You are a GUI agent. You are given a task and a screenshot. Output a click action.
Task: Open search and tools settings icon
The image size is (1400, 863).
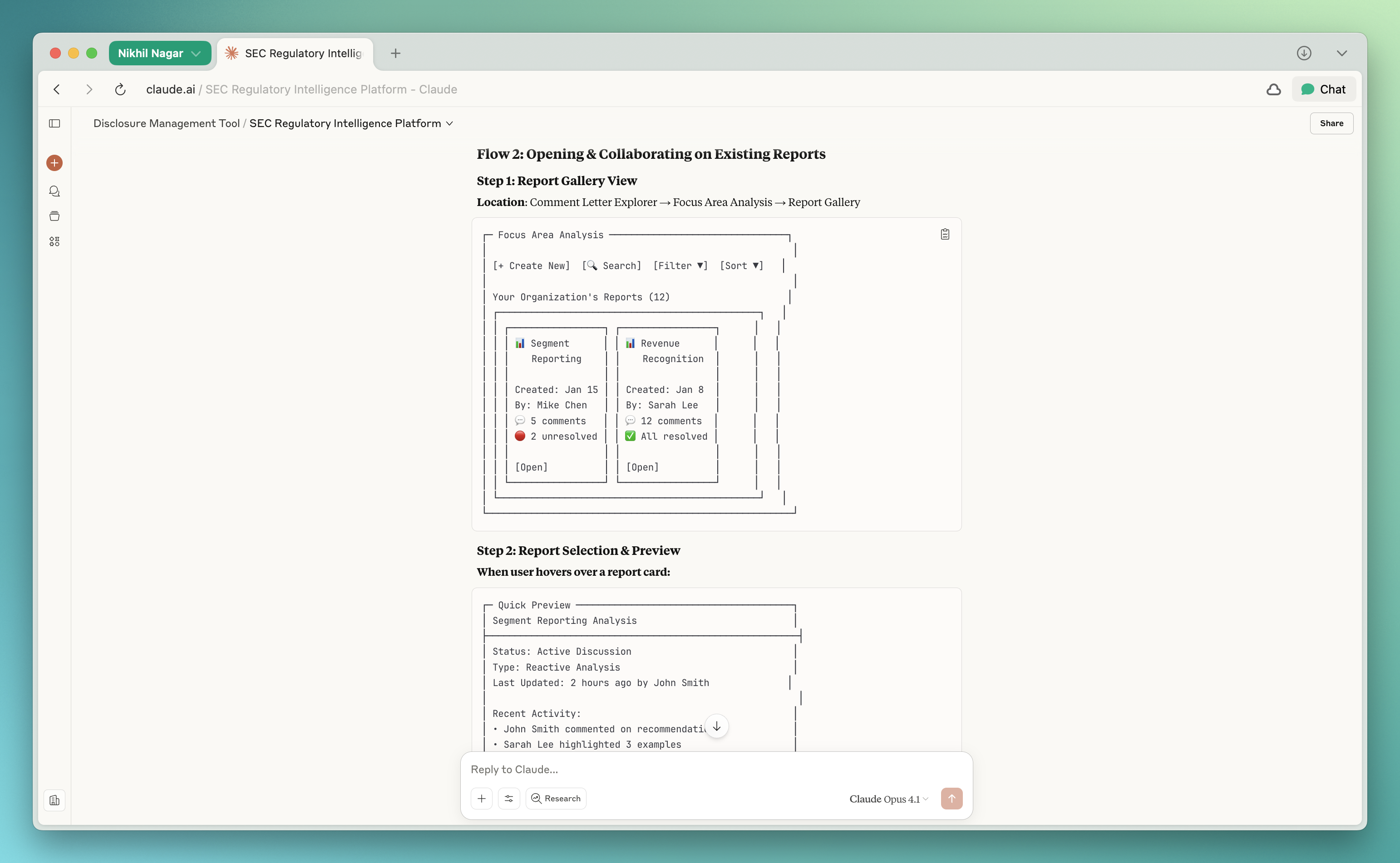509,799
